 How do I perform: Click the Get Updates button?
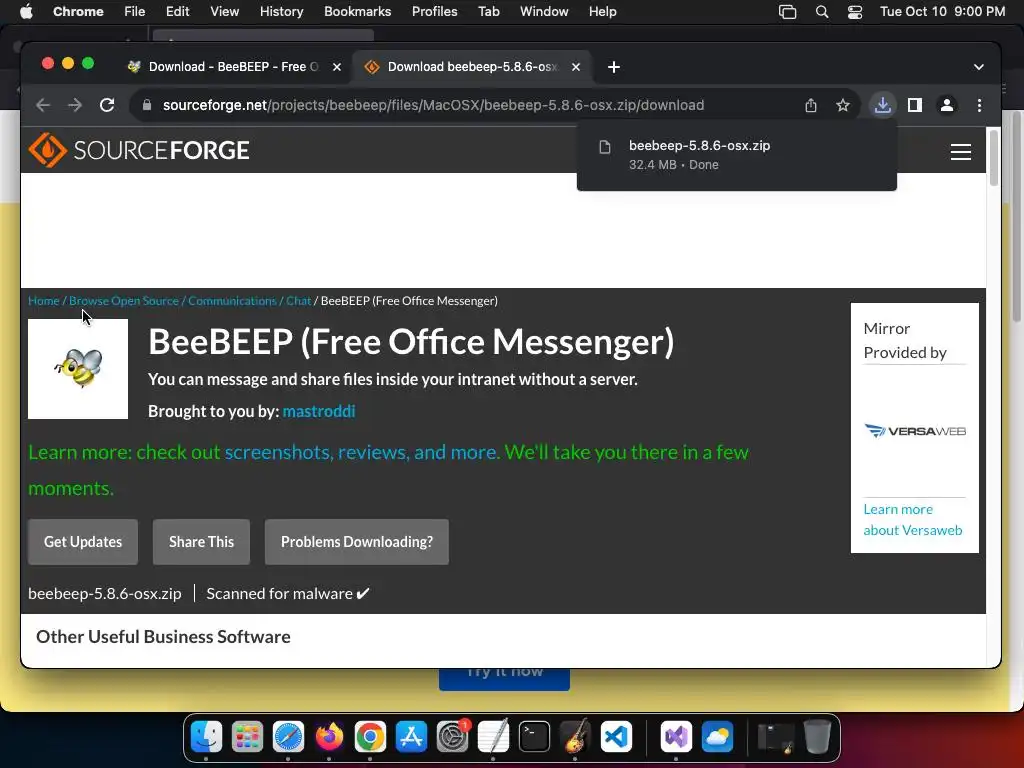click(83, 542)
